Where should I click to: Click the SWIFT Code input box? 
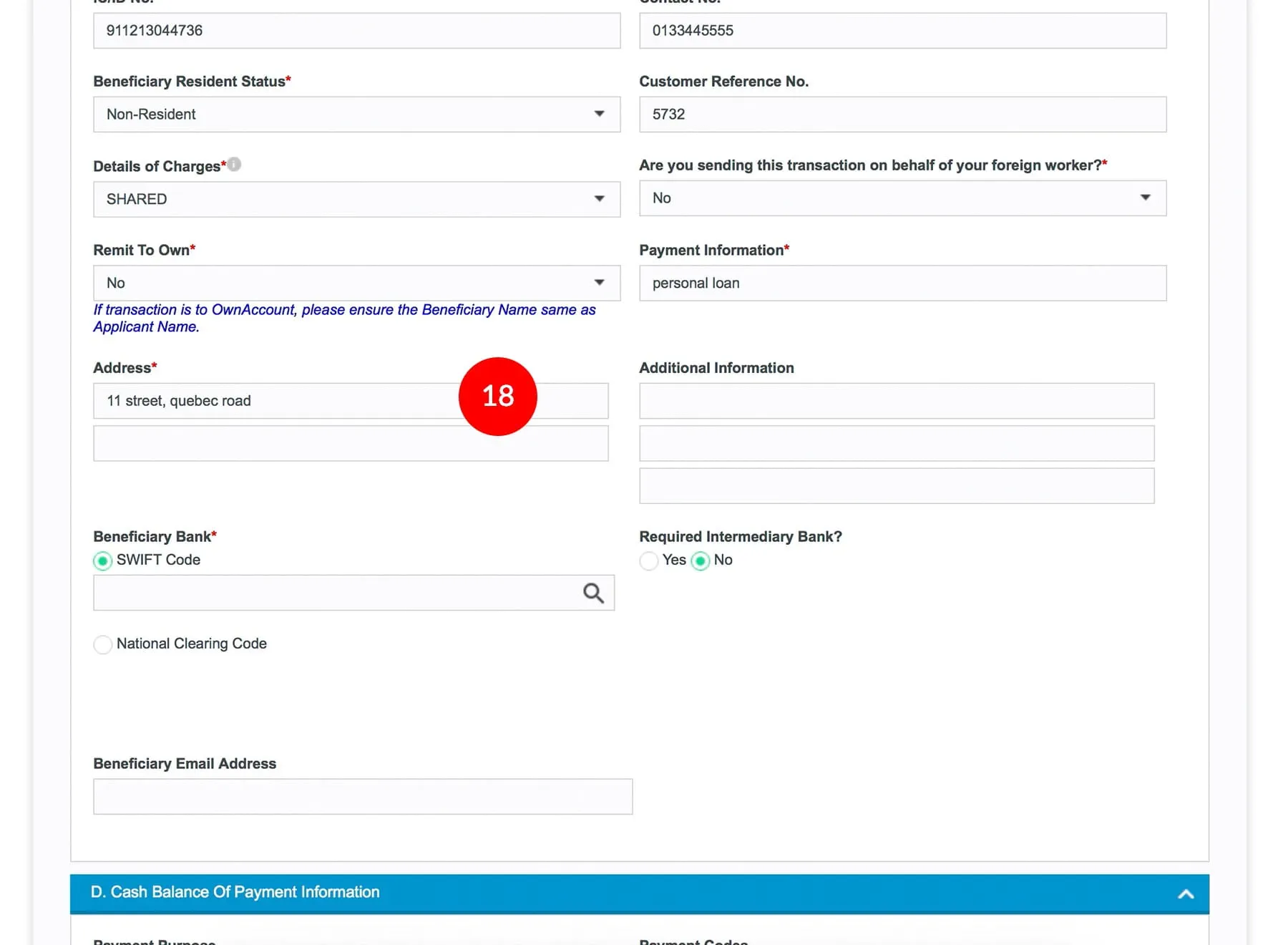(x=336, y=593)
